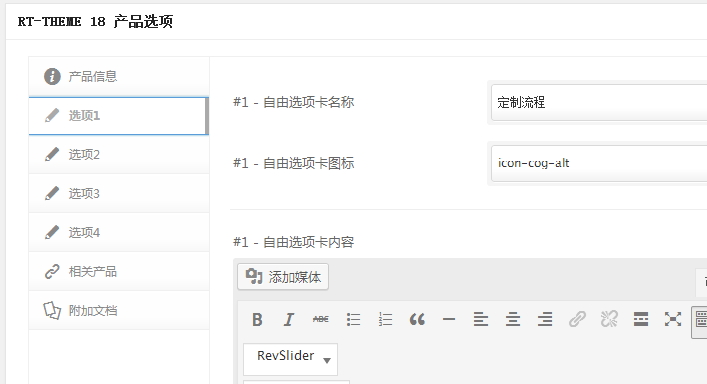Open the RevSlider dropdown

pos(290,359)
